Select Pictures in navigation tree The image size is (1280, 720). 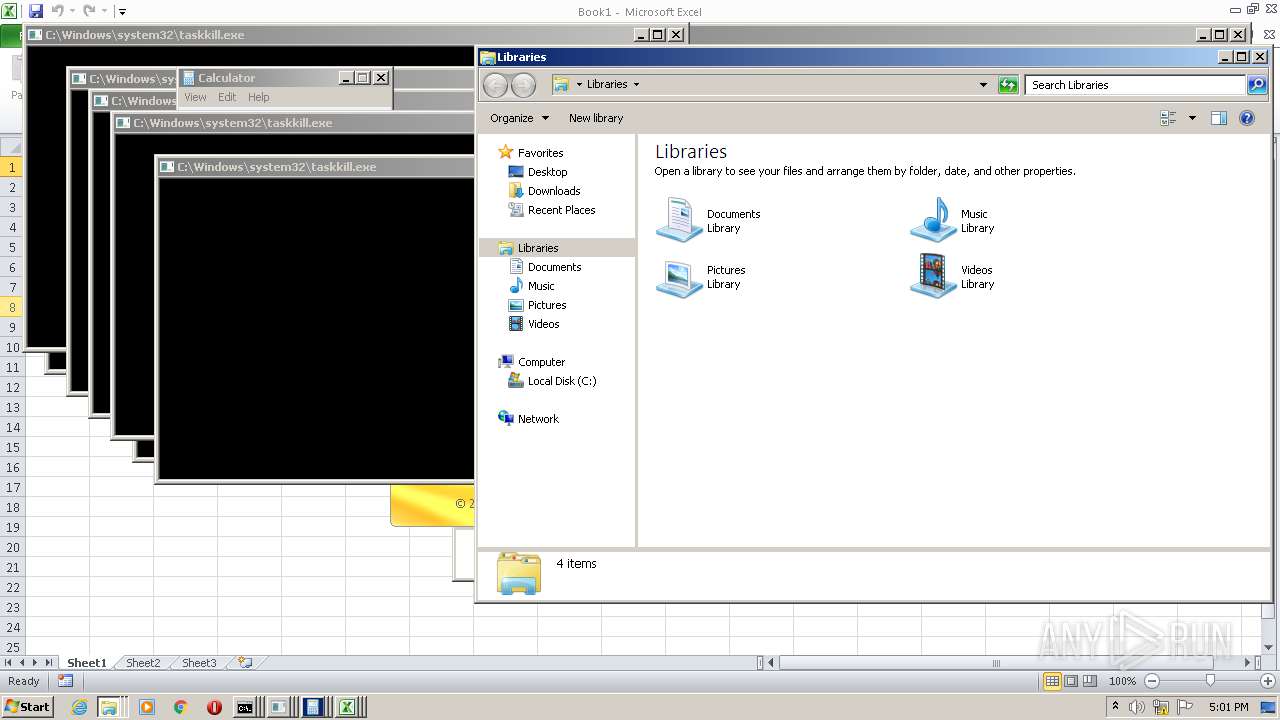click(x=547, y=305)
